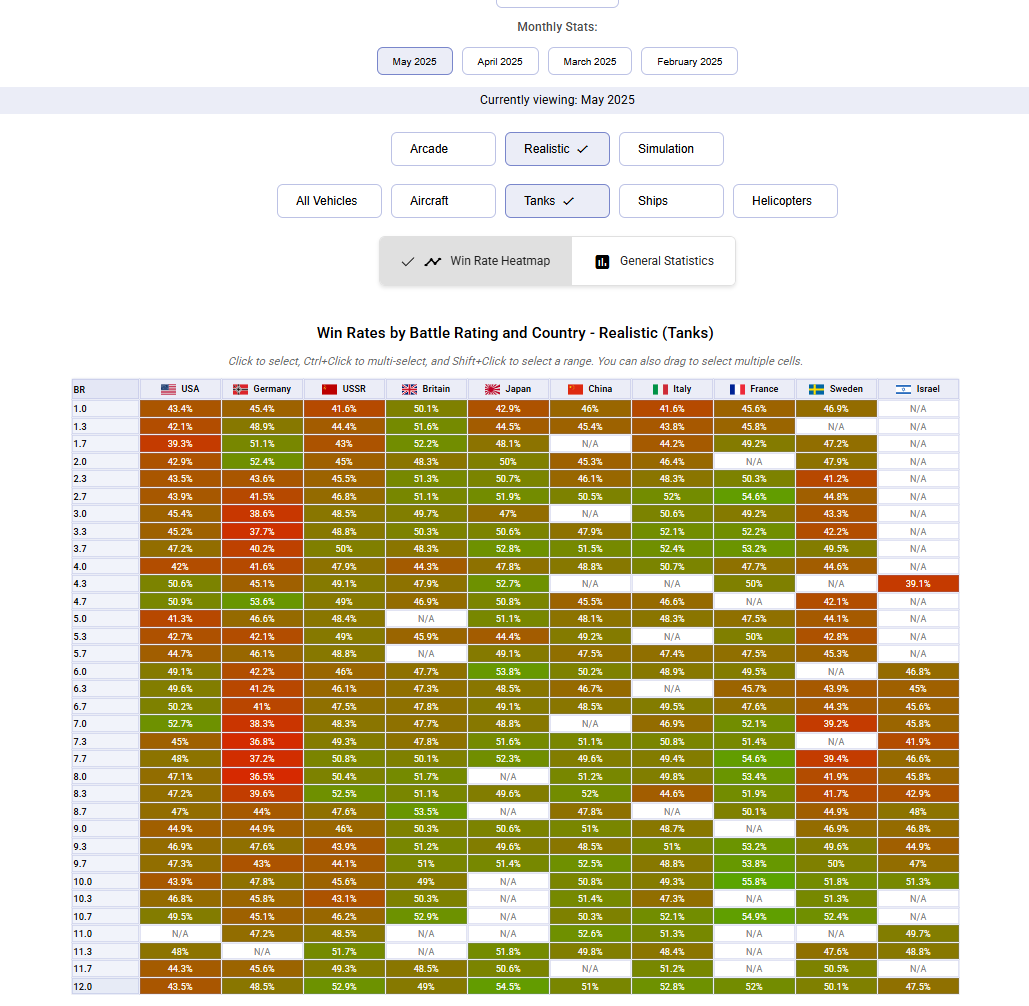Select the Arcade game mode
The width and height of the screenshot is (1029, 1006).
pyautogui.click(x=443, y=149)
